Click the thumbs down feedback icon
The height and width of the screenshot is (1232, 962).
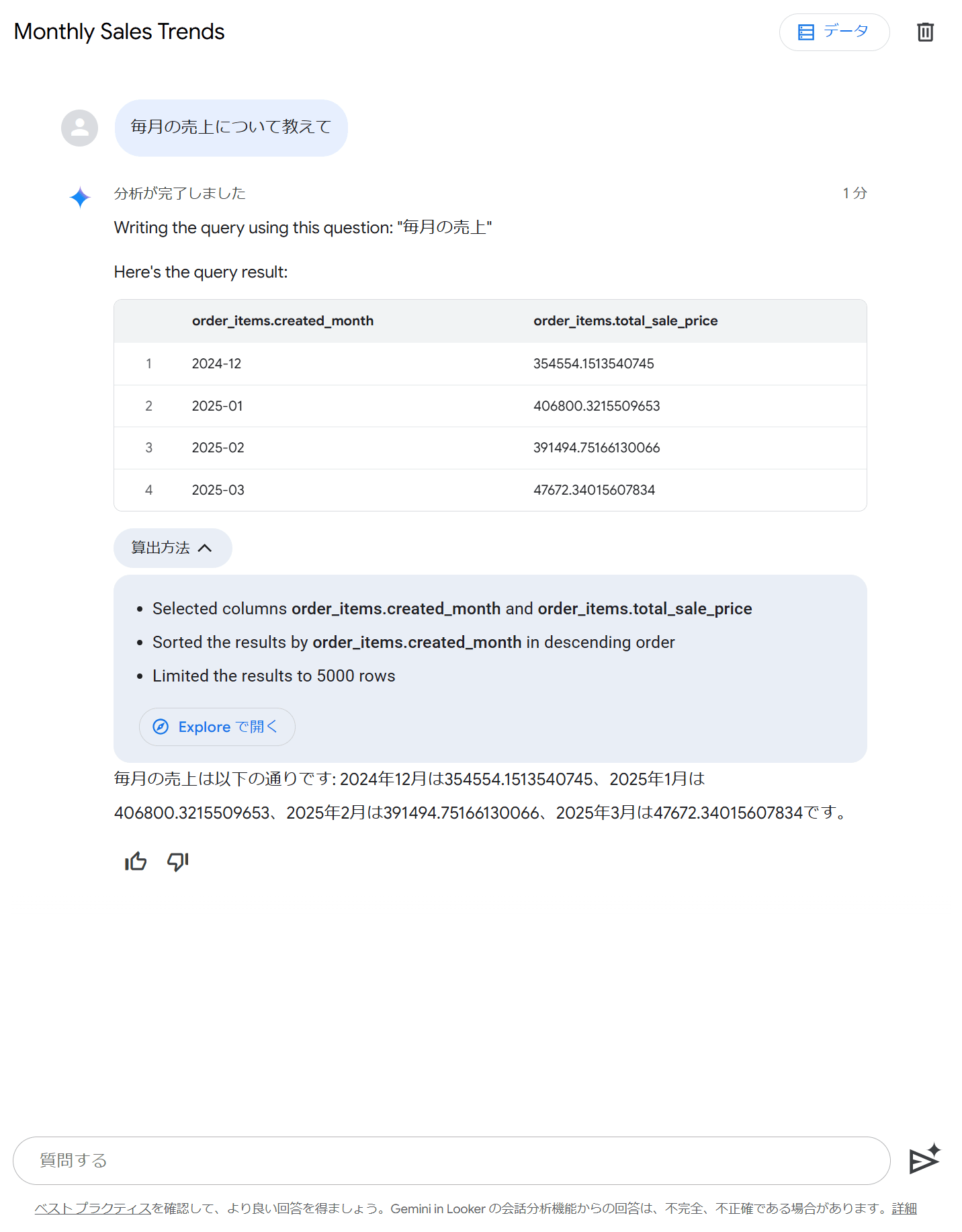(178, 861)
